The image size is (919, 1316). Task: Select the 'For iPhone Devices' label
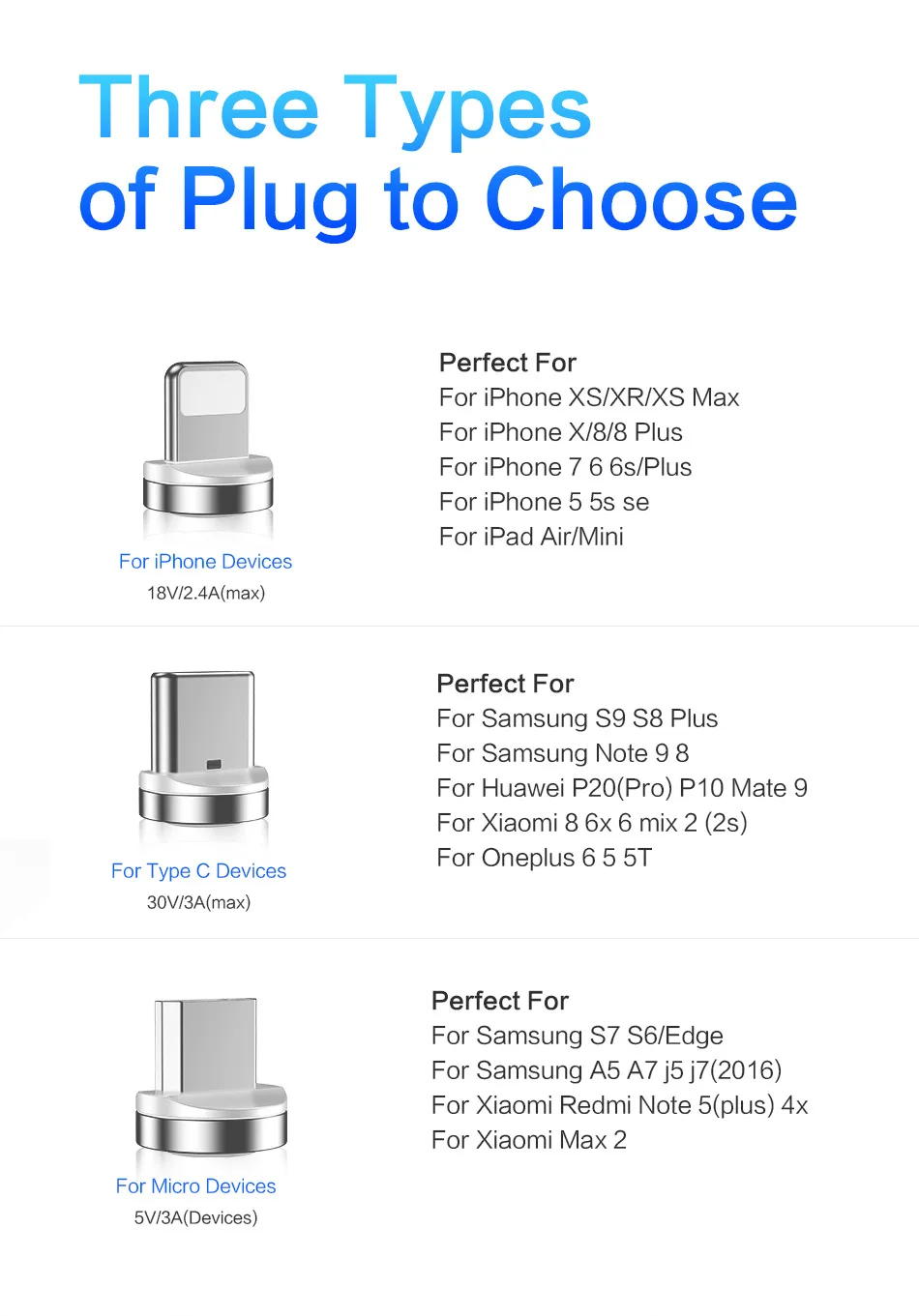coord(205,562)
